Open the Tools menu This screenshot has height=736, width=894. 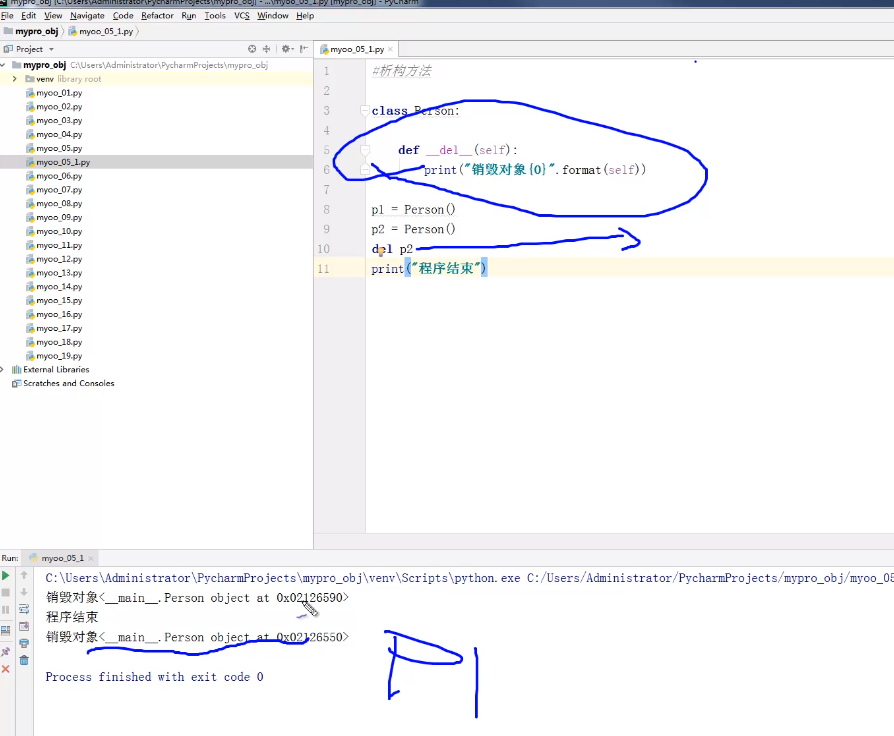pos(215,16)
